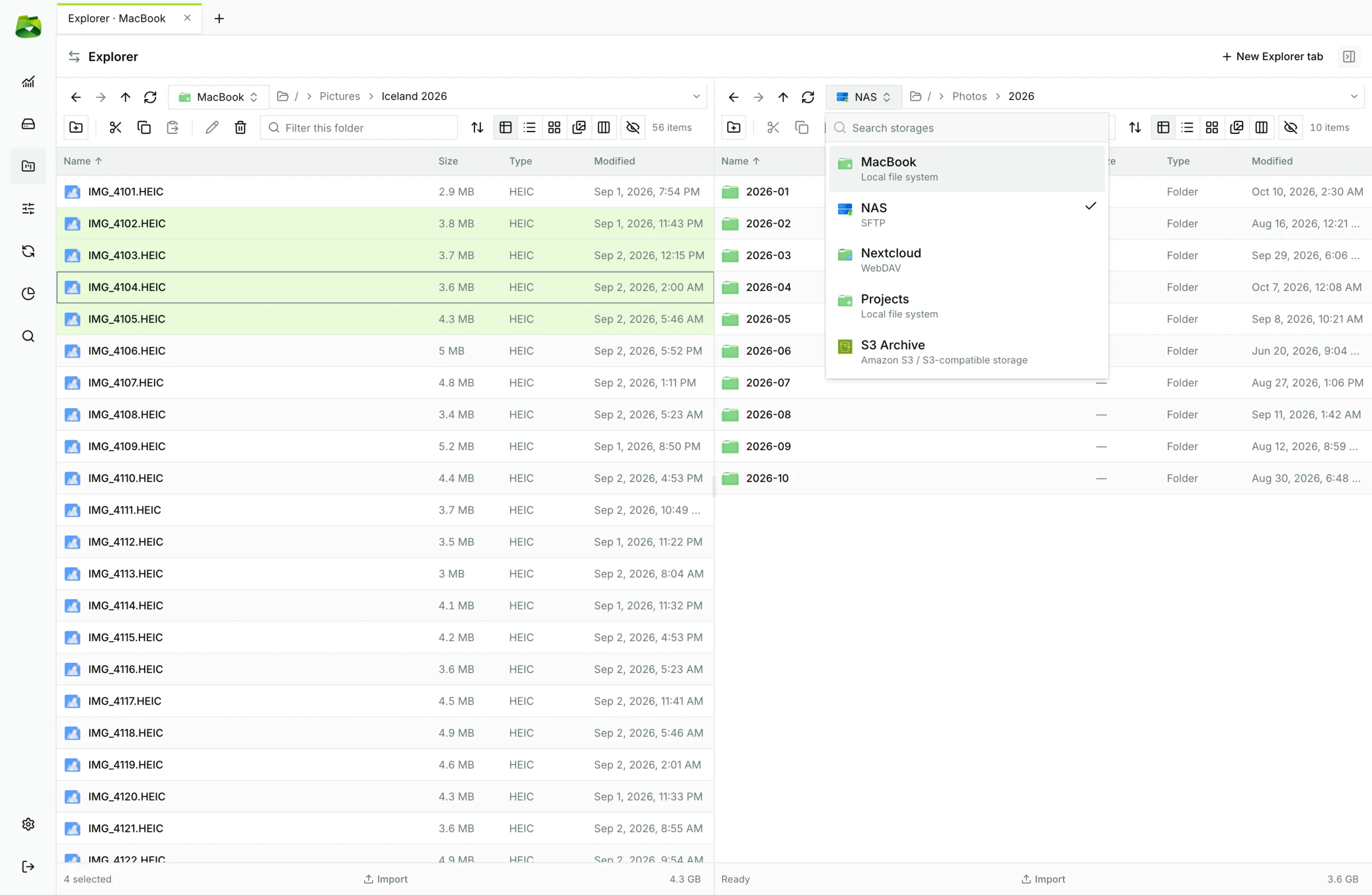Collapse the NAS storage selector dropdown
Viewport: 1372px width, 895px height.
[864, 97]
